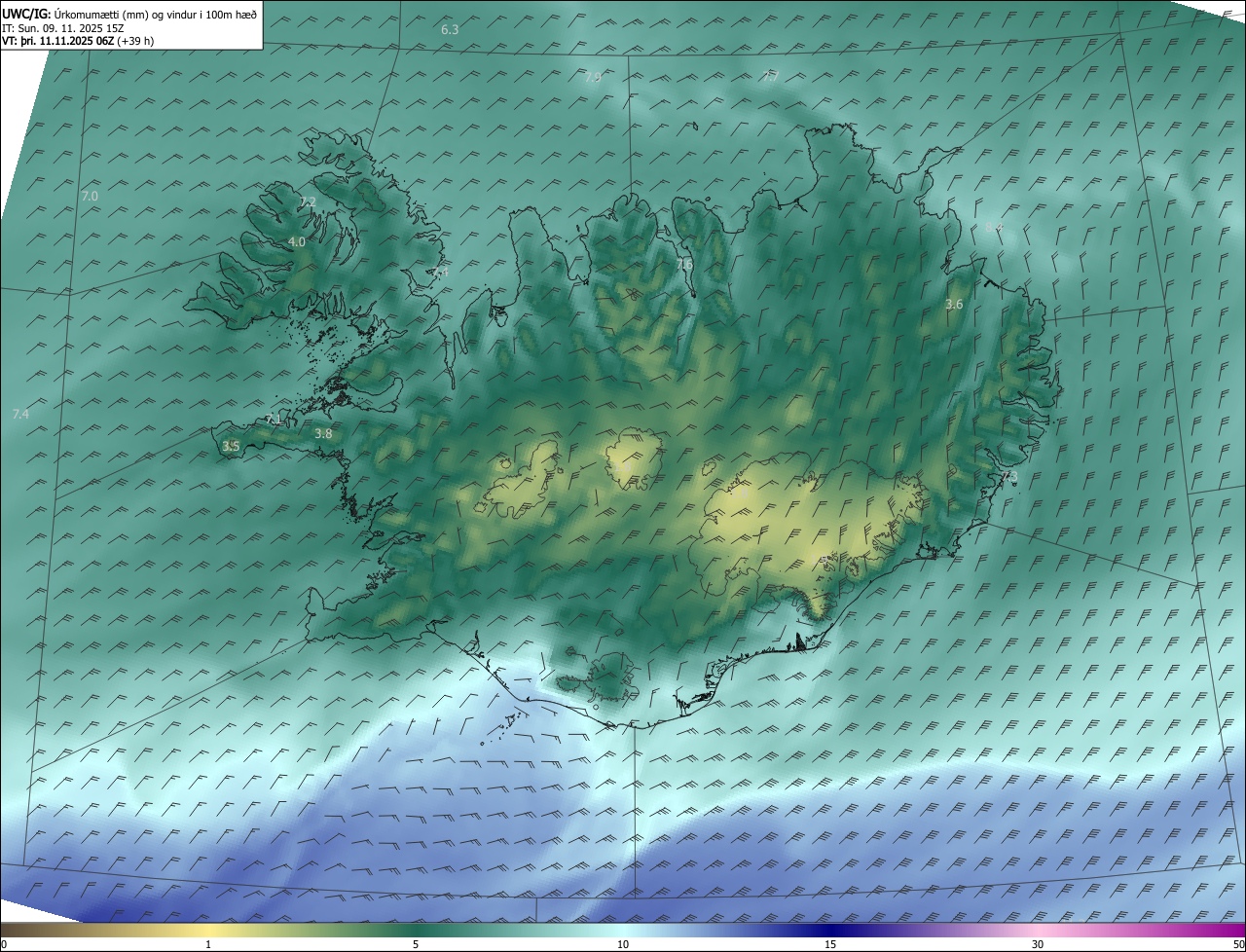Click the map value '4.0'
The width and height of the screenshot is (1246, 952).
[x=297, y=242]
